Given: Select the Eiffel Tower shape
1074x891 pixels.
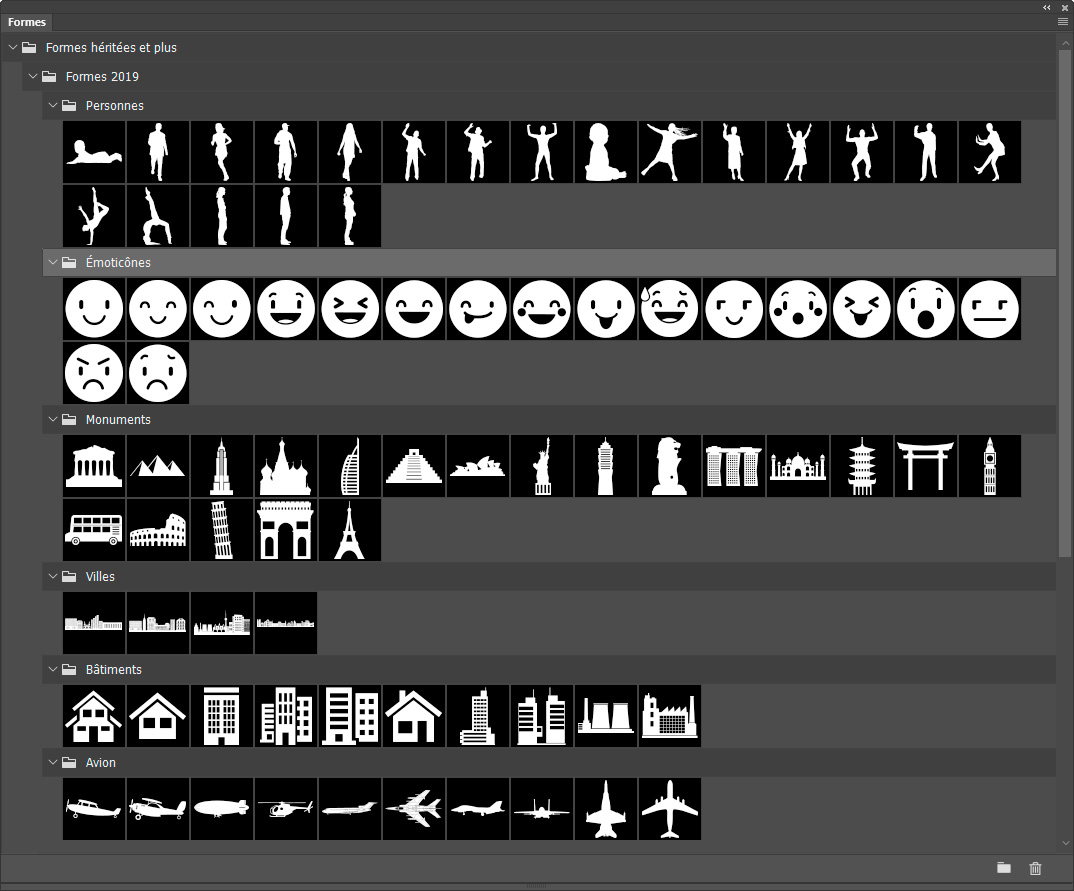Looking at the screenshot, I should 350,530.
